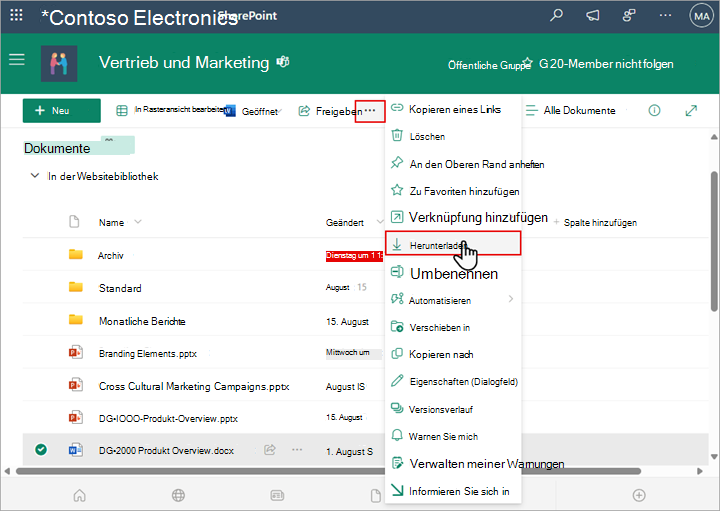Screen dimensions: 720x511
Task: Click share icon on DG-2000 row
Action: (x=270, y=449)
